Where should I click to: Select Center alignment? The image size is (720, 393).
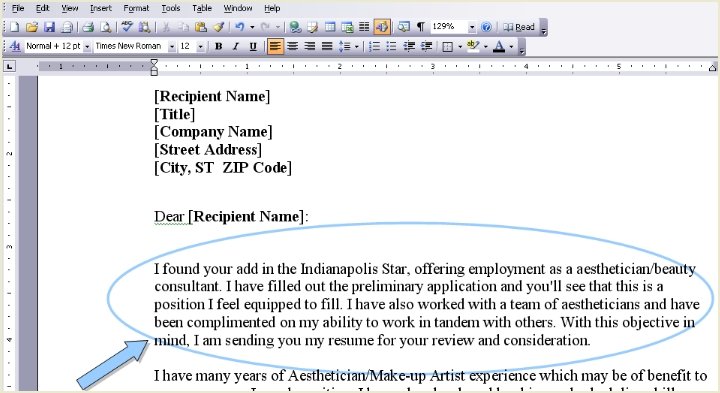pos(292,46)
